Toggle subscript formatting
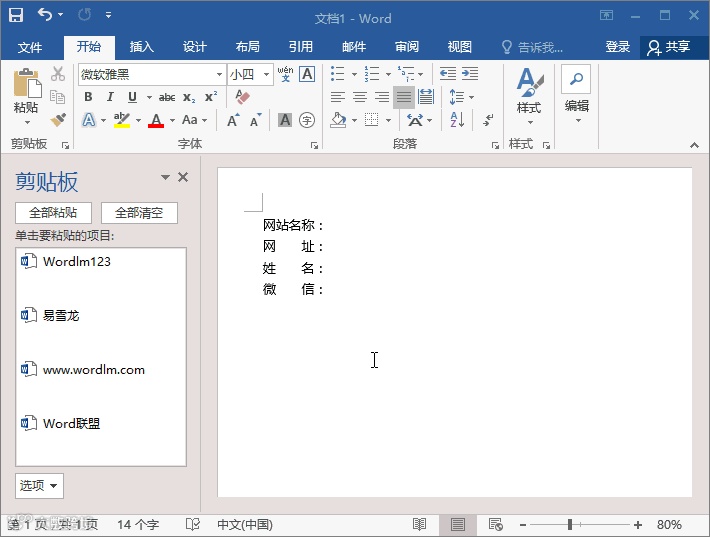 pyautogui.click(x=189, y=97)
